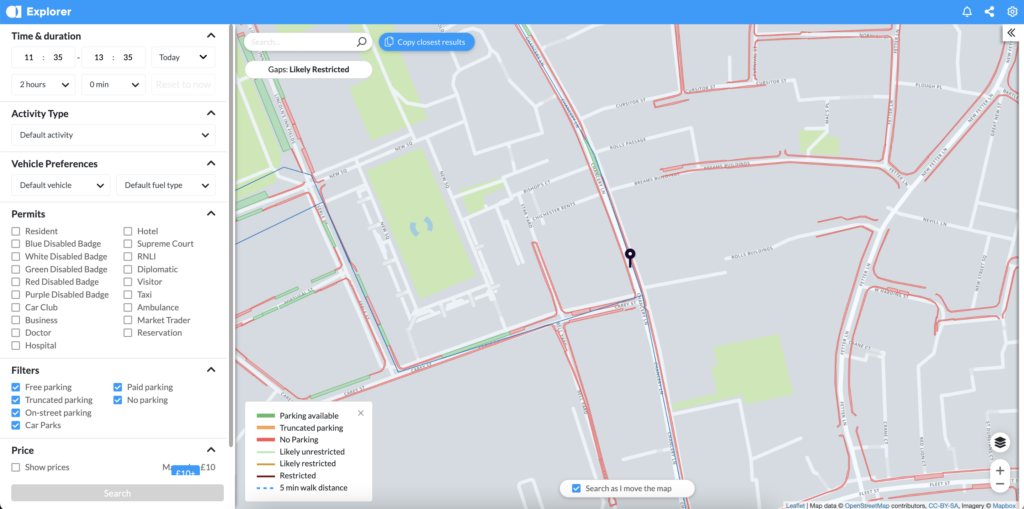Open the 2 hours duration dropdown
This screenshot has width=1024, height=509.
pos(43,85)
